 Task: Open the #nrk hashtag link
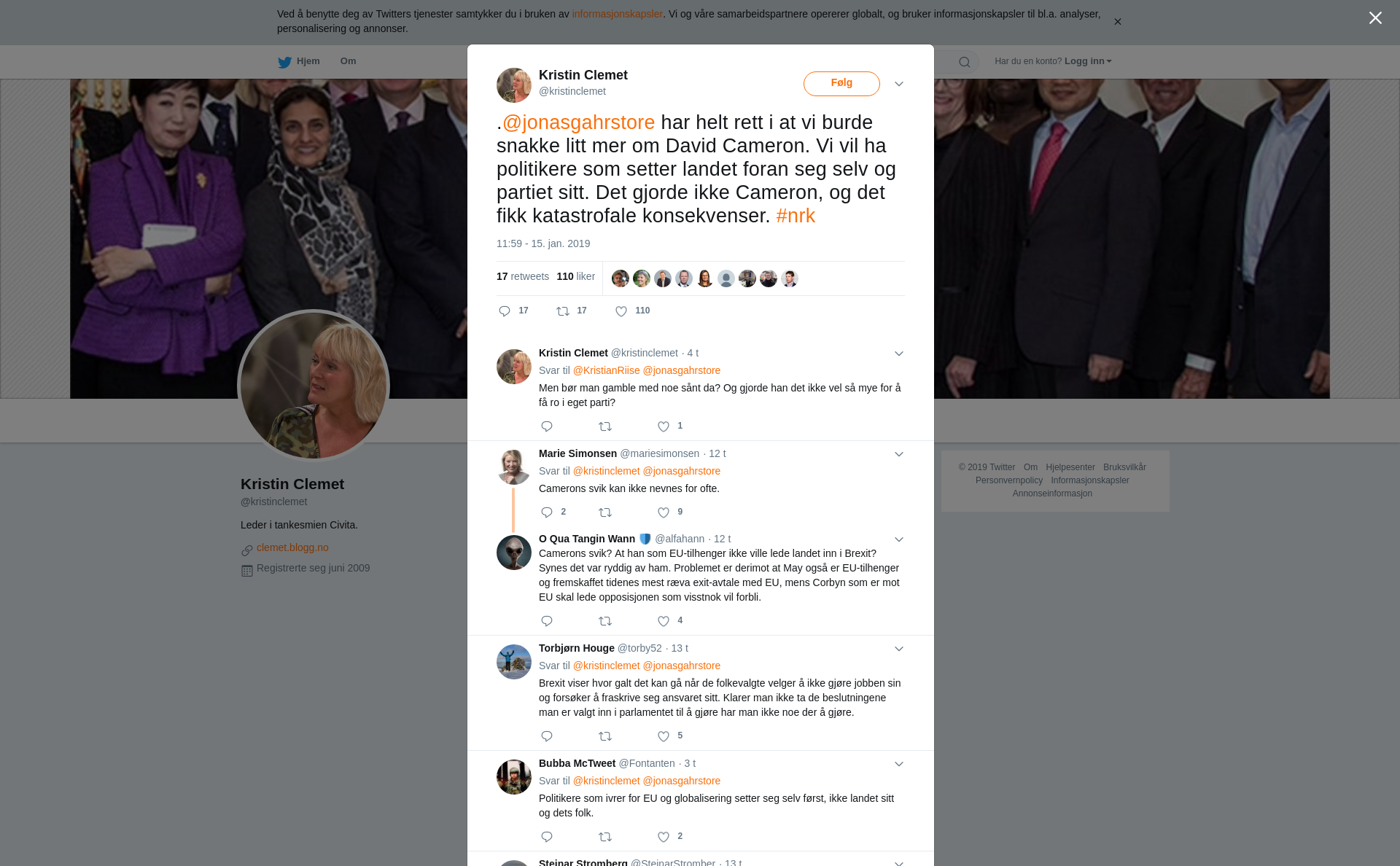click(796, 216)
